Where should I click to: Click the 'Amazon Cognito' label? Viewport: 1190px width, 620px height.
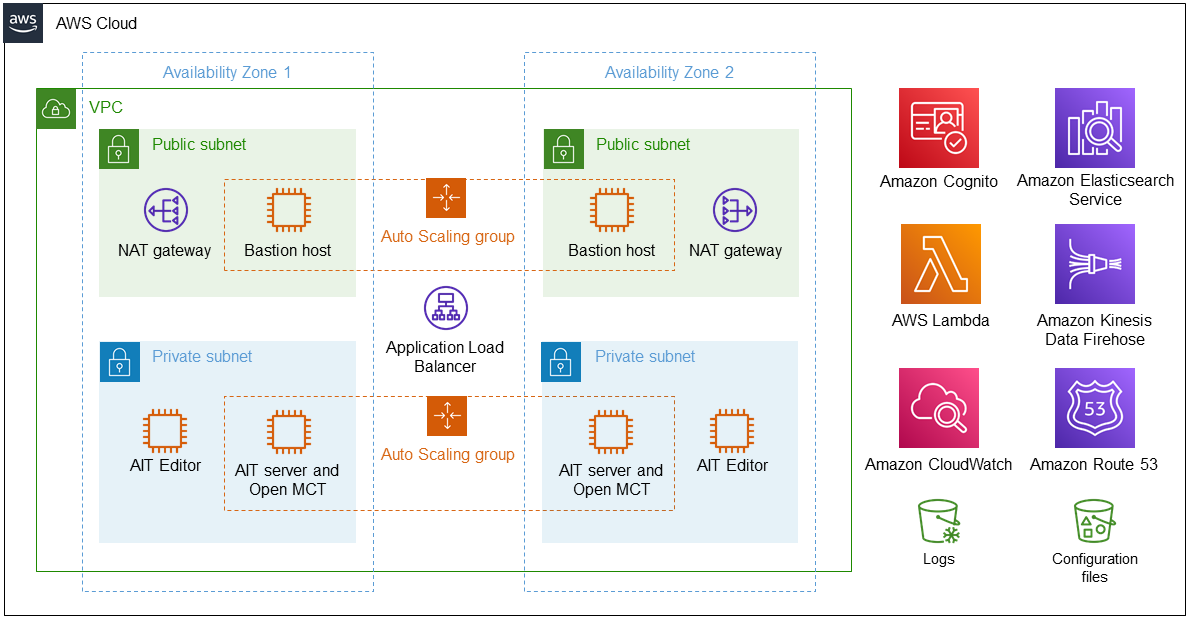[x=939, y=181]
